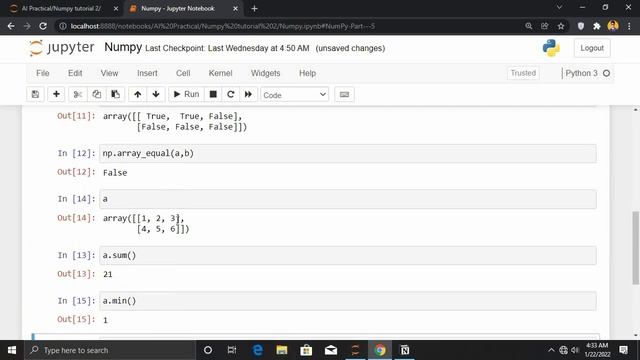Go forward in browser history
Screen dimensions: 640x360
(27, 26)
